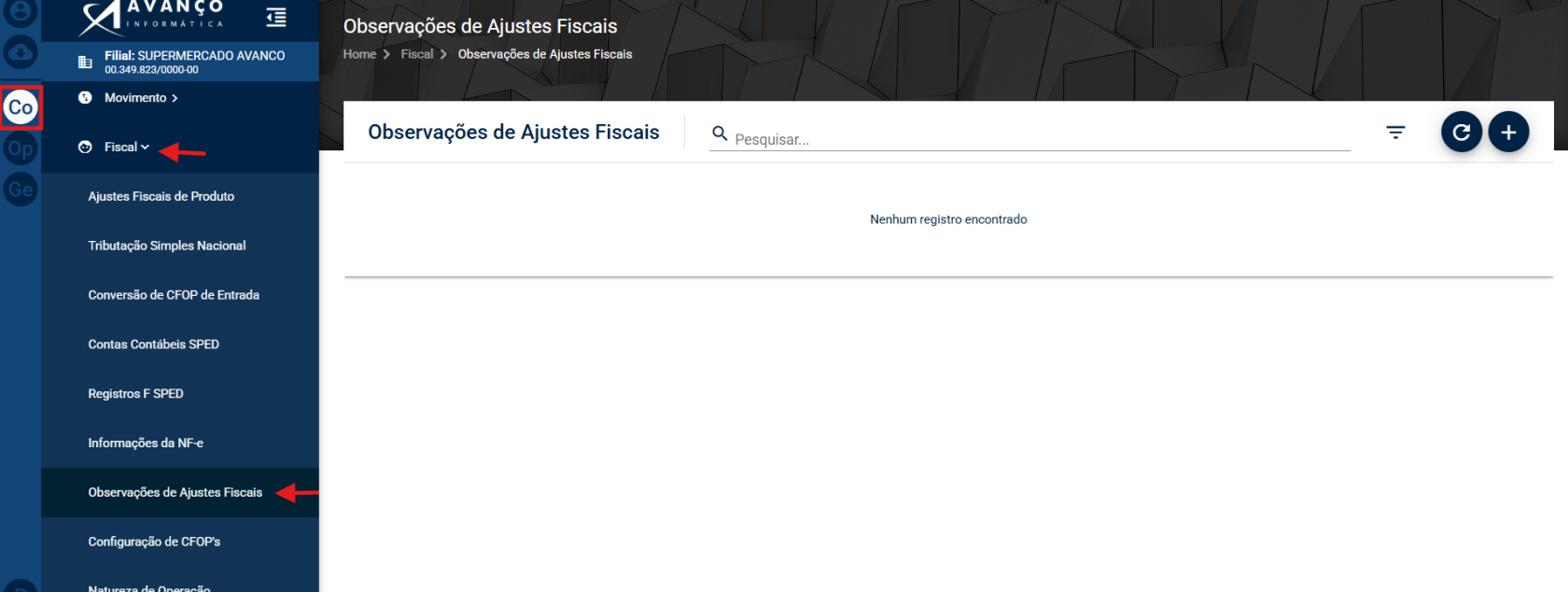
Task: Open Tributação Simples Nacional item
Action: click(x=167, y=246)
